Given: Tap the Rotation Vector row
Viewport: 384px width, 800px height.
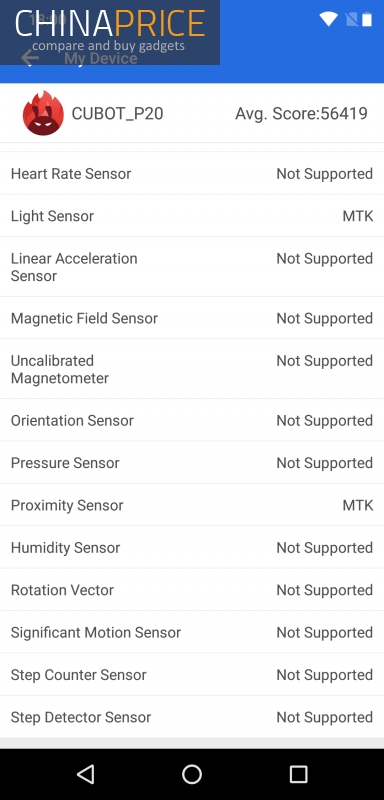Looking at the screenshot, I should (192, 590).
